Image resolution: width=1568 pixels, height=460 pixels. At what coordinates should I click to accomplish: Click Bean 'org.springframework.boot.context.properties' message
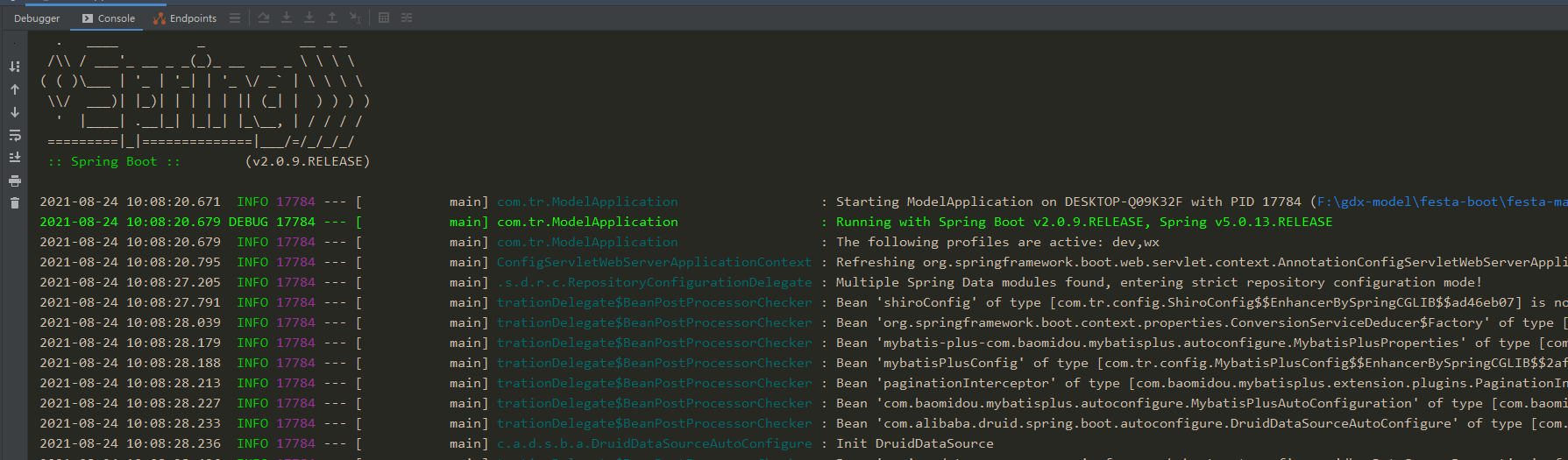pyautogui.click(x=1202, y=322)
